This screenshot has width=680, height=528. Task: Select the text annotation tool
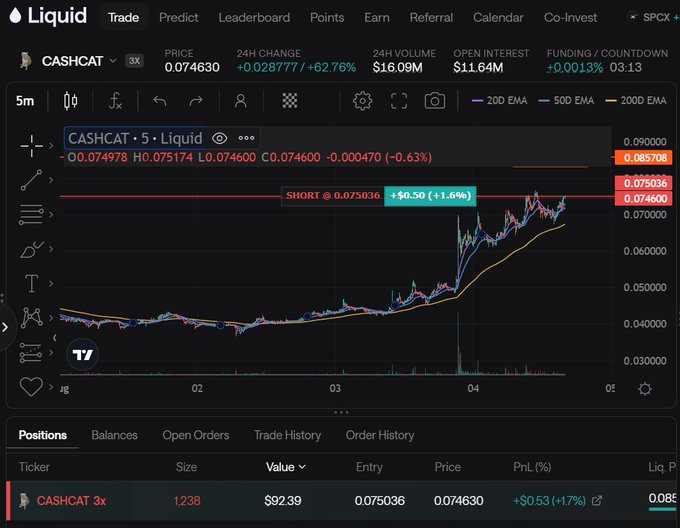[31, 284]
